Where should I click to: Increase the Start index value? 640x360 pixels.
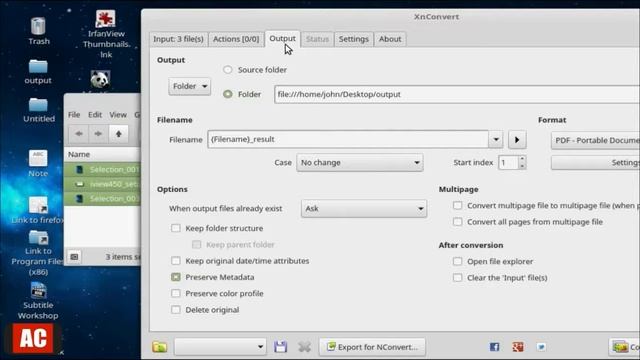(x=522, y=158)
